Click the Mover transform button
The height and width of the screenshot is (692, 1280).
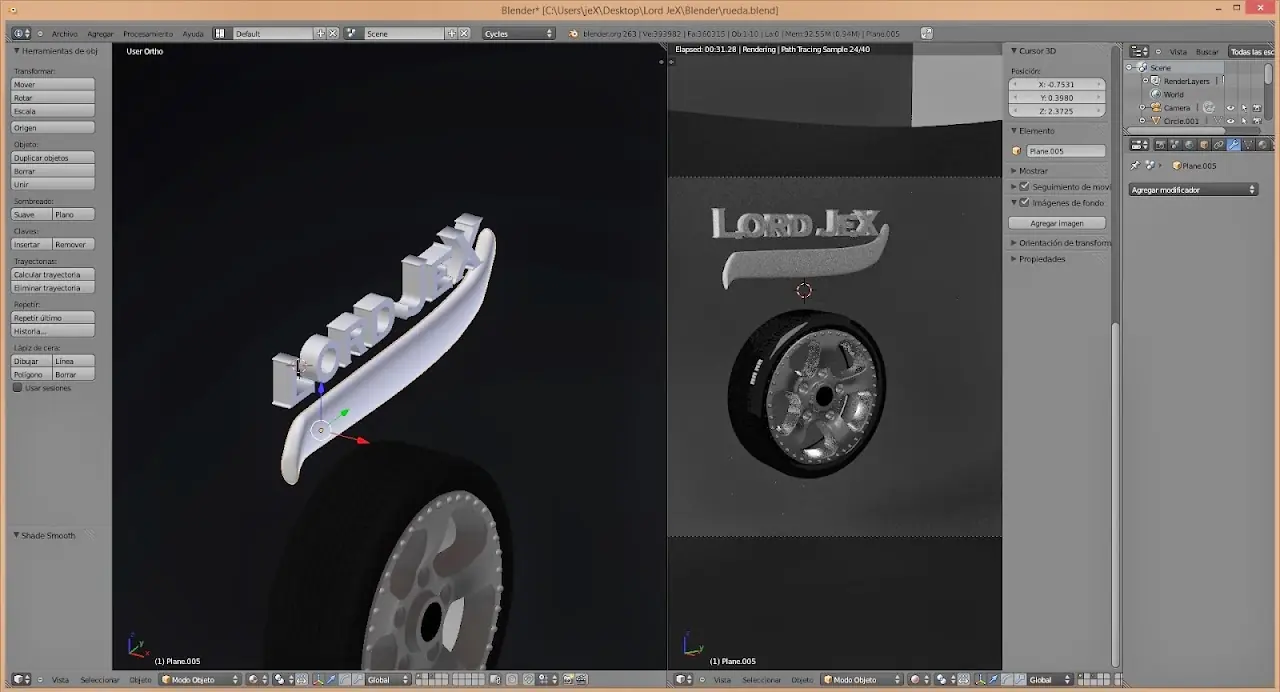pos(53,85)
